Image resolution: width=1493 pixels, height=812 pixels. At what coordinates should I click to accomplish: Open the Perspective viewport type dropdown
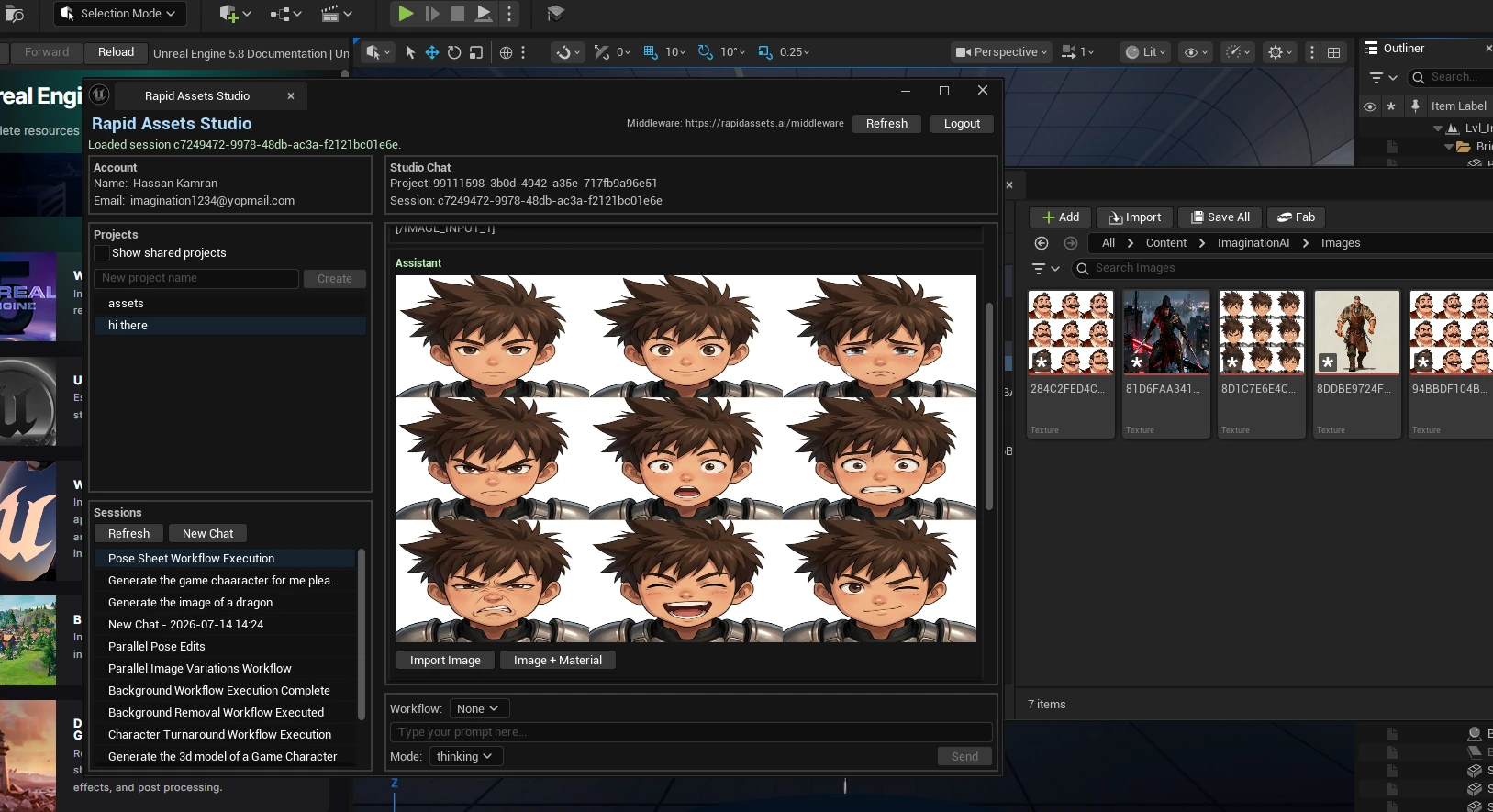point(1001,52)
